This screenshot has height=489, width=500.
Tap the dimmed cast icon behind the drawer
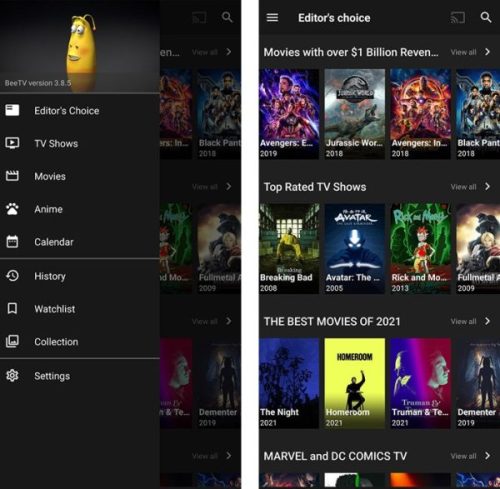[199, 17]
